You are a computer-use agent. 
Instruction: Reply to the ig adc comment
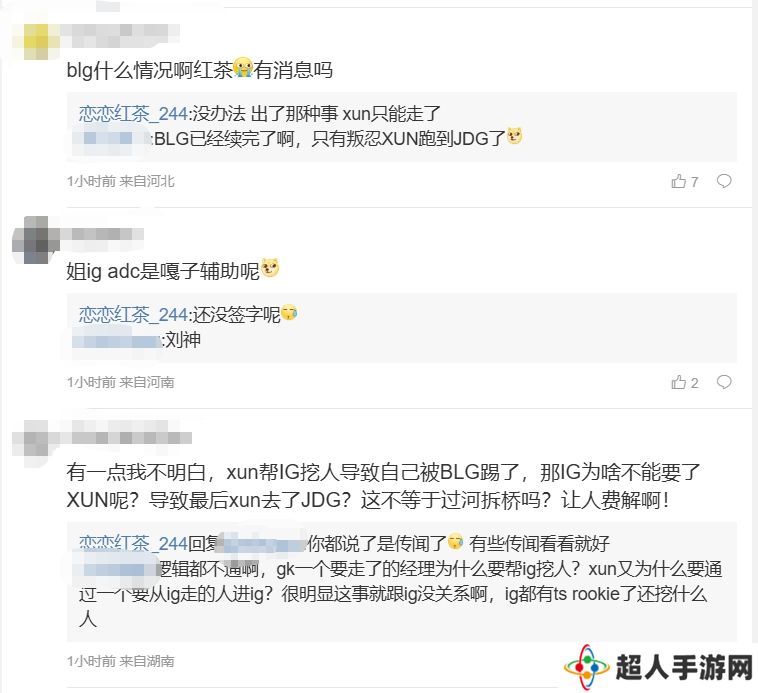click(x=724, y=382)
